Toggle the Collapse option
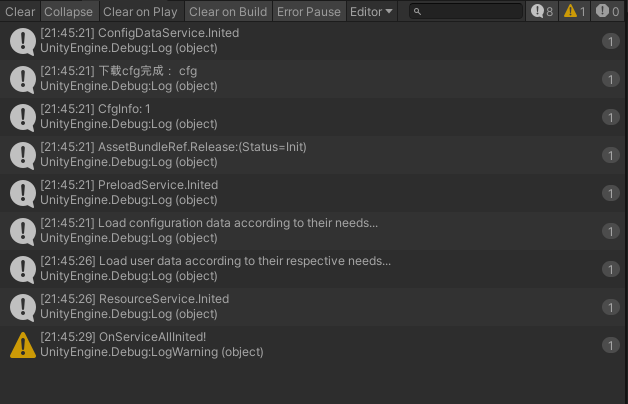The image size is (628, 404). [69, 12]
